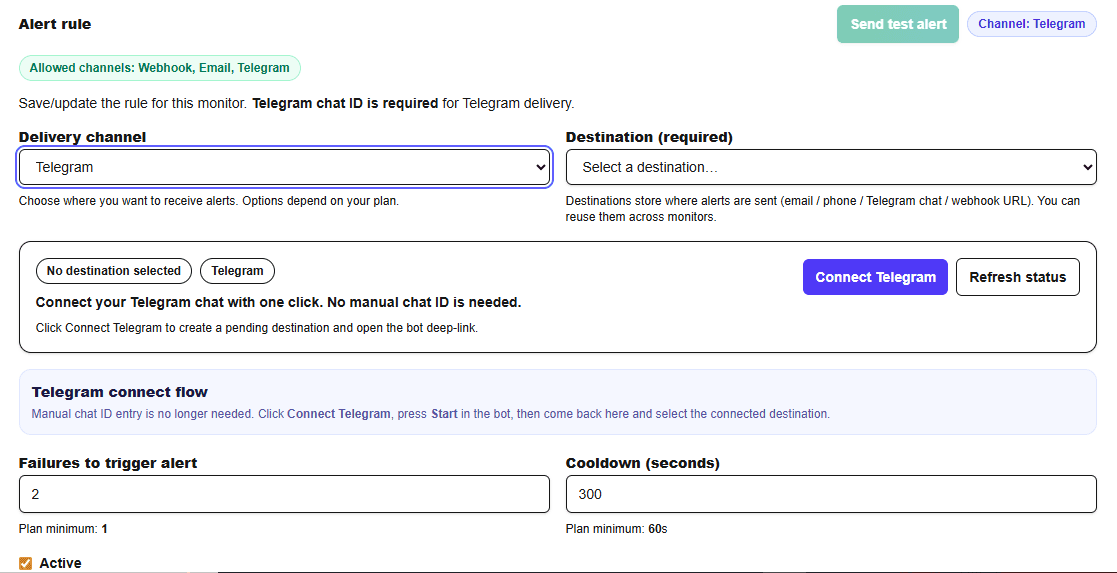Click the 'Manual chat ID entry is no longer needed' text
This screenshot has height=573, width=1117.
[x=431, y=413]
